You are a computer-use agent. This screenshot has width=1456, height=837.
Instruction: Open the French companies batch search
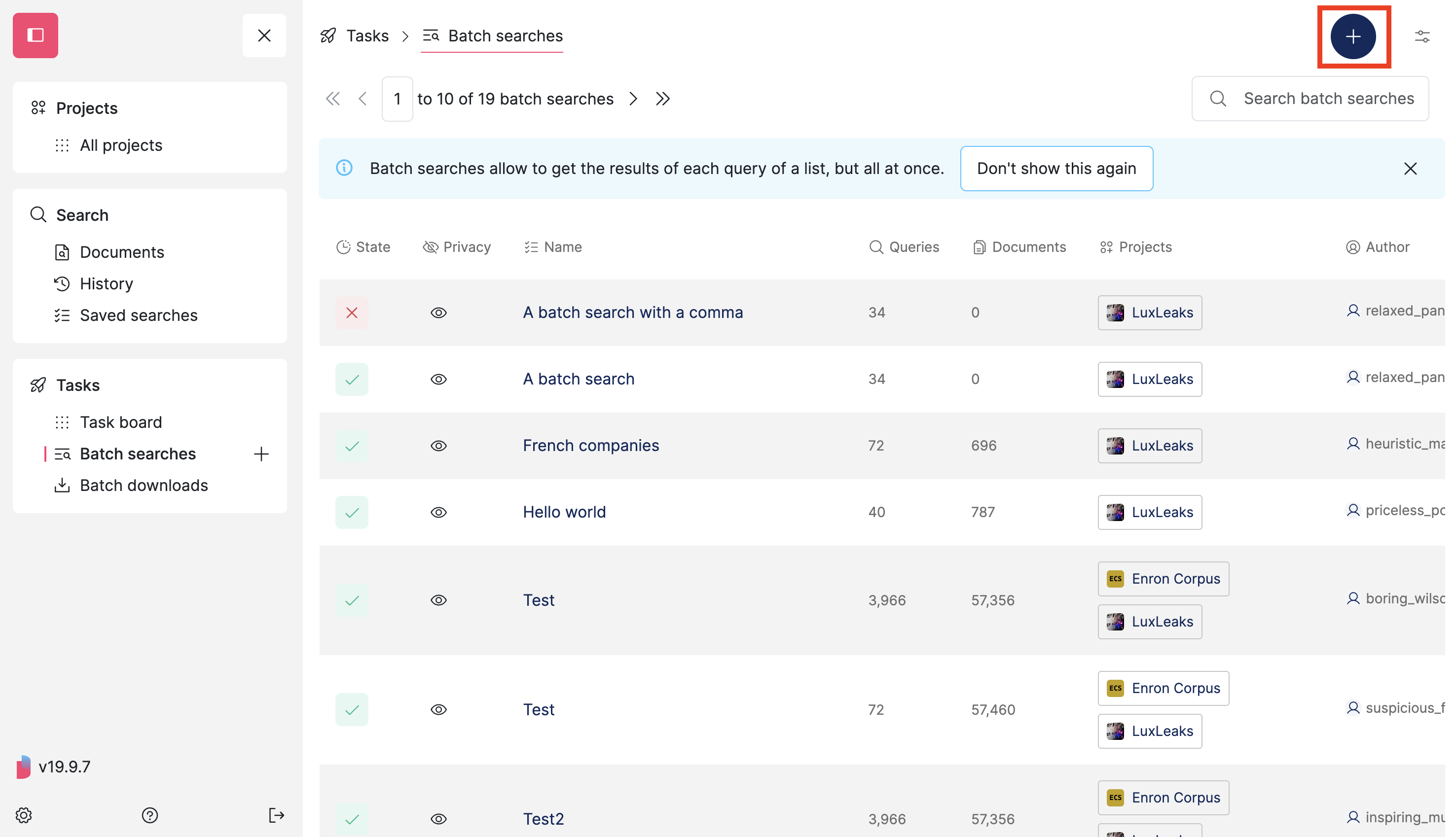(590, 445)
